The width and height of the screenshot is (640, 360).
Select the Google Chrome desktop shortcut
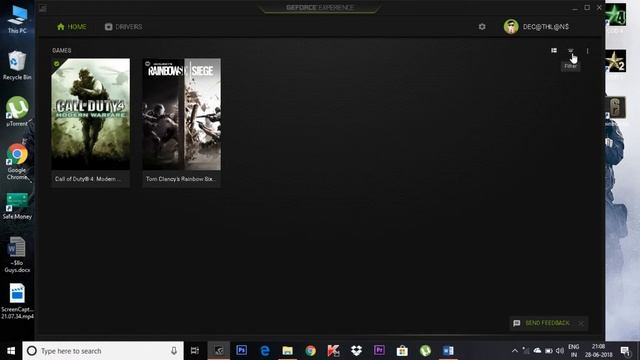coord(17,162)
